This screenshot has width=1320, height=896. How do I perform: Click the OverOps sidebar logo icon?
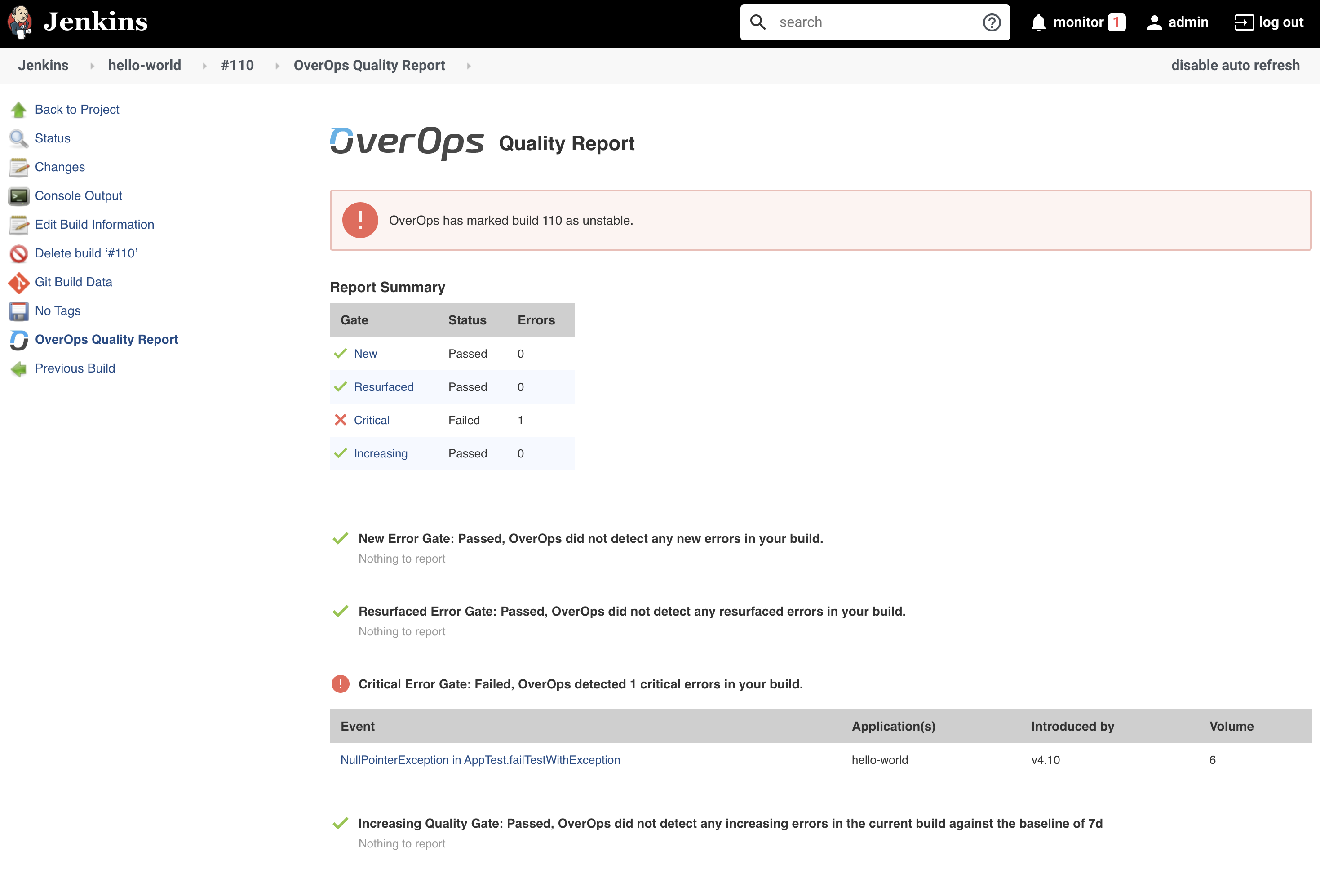point(18,340)
